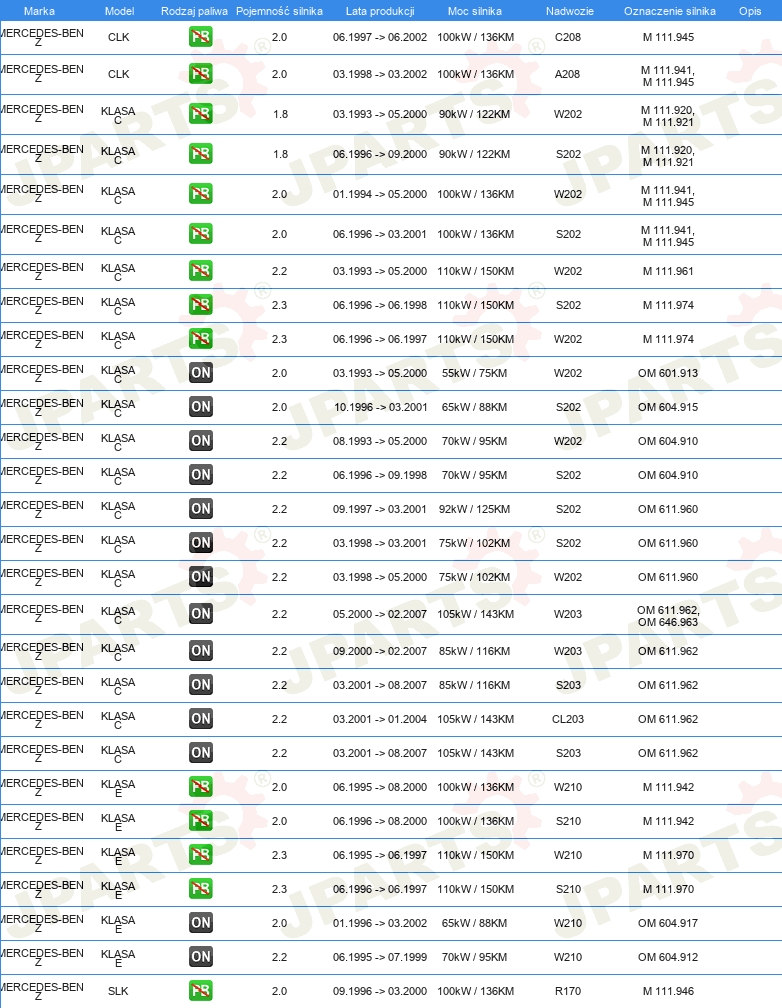Image resolution: width=782 pixels, height=1008 pixels.
Task: Click the Rodzaj paliwa column header
Action: [x=194, y=11]
